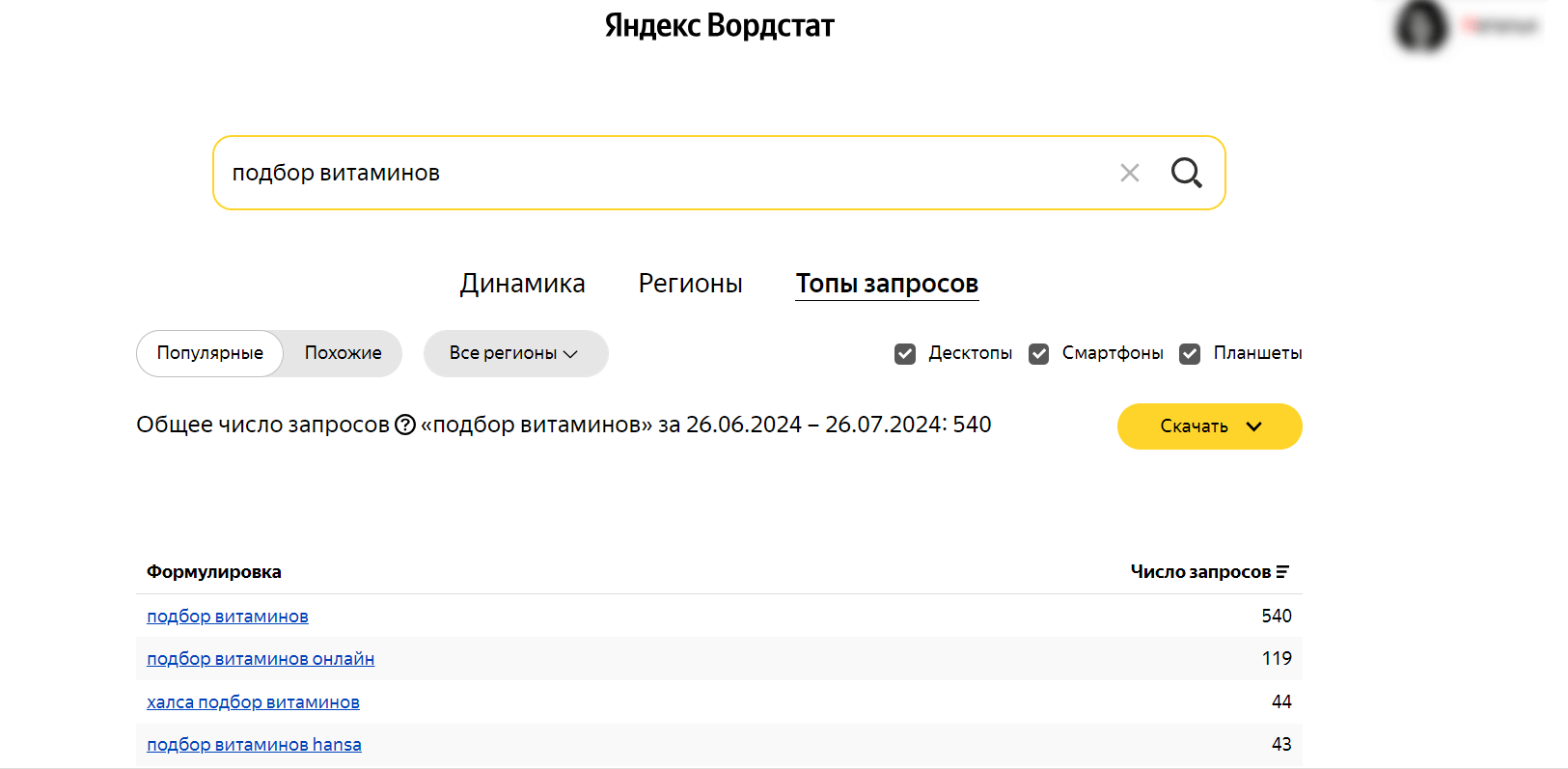Sort by the Число запросов sort icon

click(x=1282, y=572)
